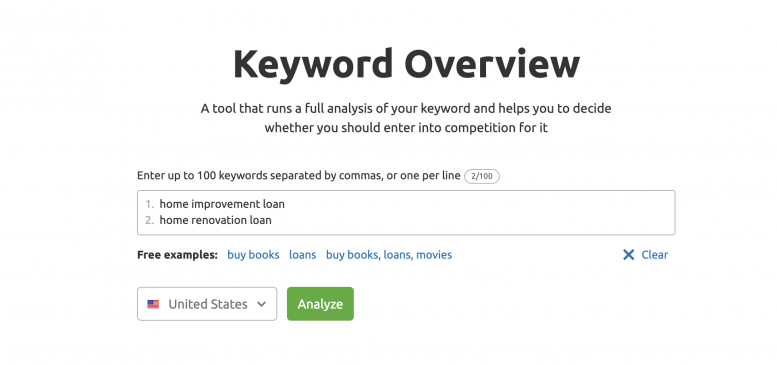Click the tool description paragraph text
The image size is (777, 365).
406,118
